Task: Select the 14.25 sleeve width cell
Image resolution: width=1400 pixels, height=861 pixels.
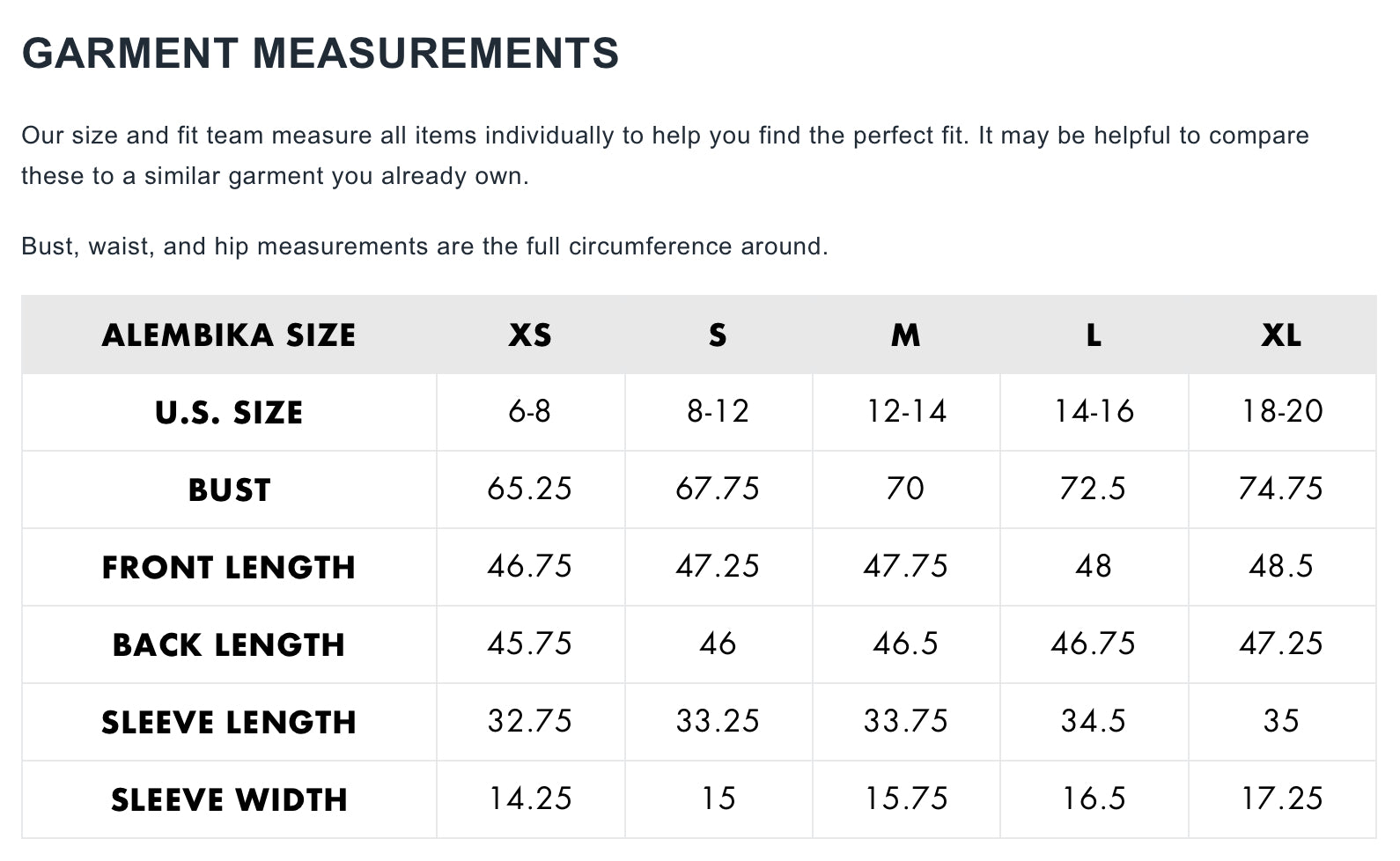Action: pos(530,798)
